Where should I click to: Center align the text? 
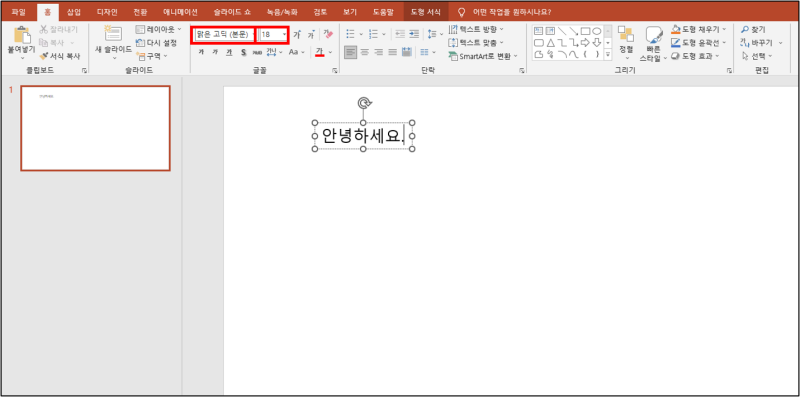click(x=364, y=52)
